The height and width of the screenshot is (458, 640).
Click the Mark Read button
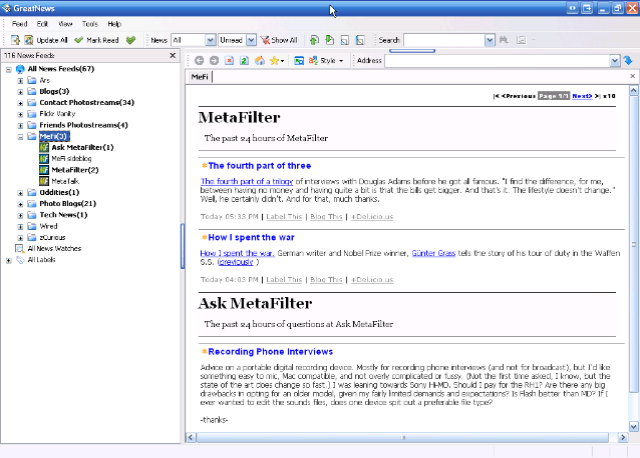coord(97,40)
